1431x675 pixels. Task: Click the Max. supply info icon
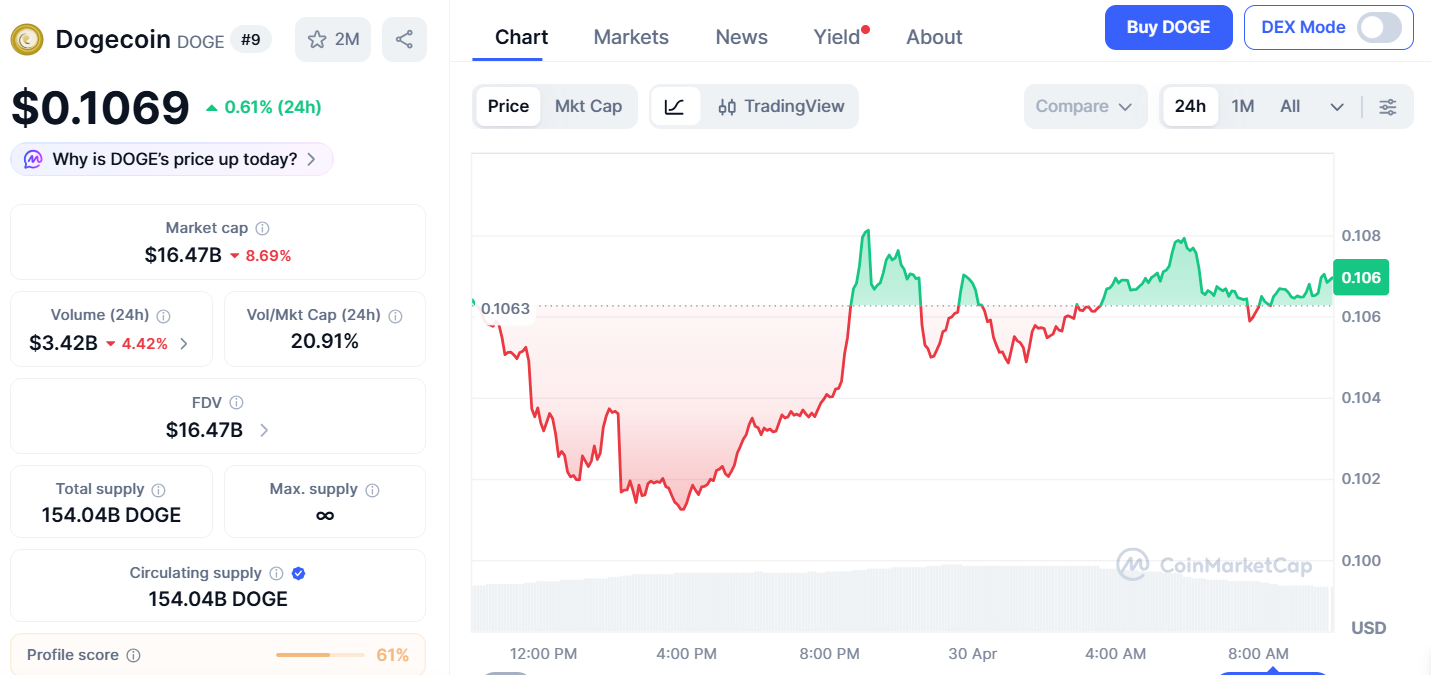tap(372, 489)
